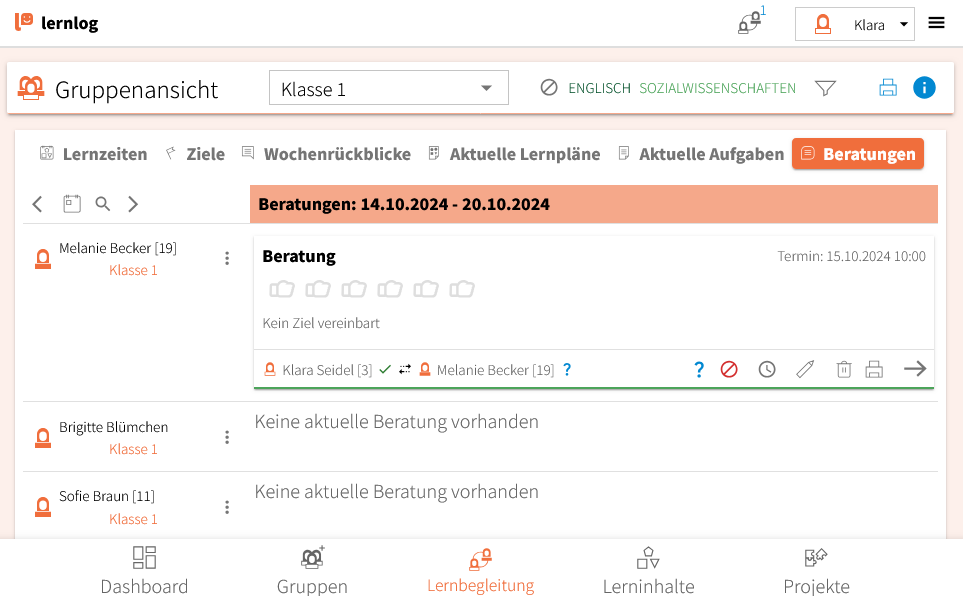Click the fourth thumbs-up rating icon
963x596 pixels.
[390, 289]
